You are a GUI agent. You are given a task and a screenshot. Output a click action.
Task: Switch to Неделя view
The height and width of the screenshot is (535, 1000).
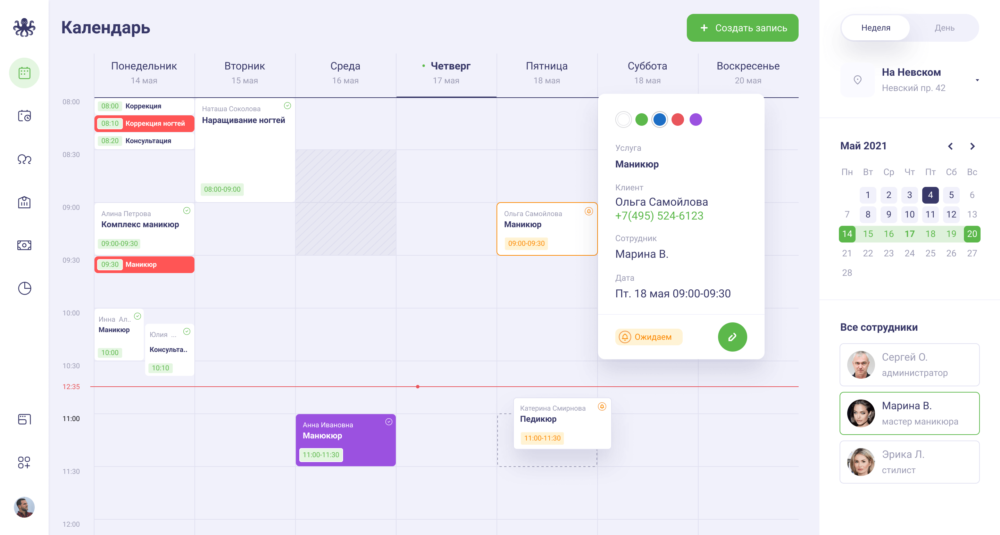pyautogui.click(x=876, y=28)
